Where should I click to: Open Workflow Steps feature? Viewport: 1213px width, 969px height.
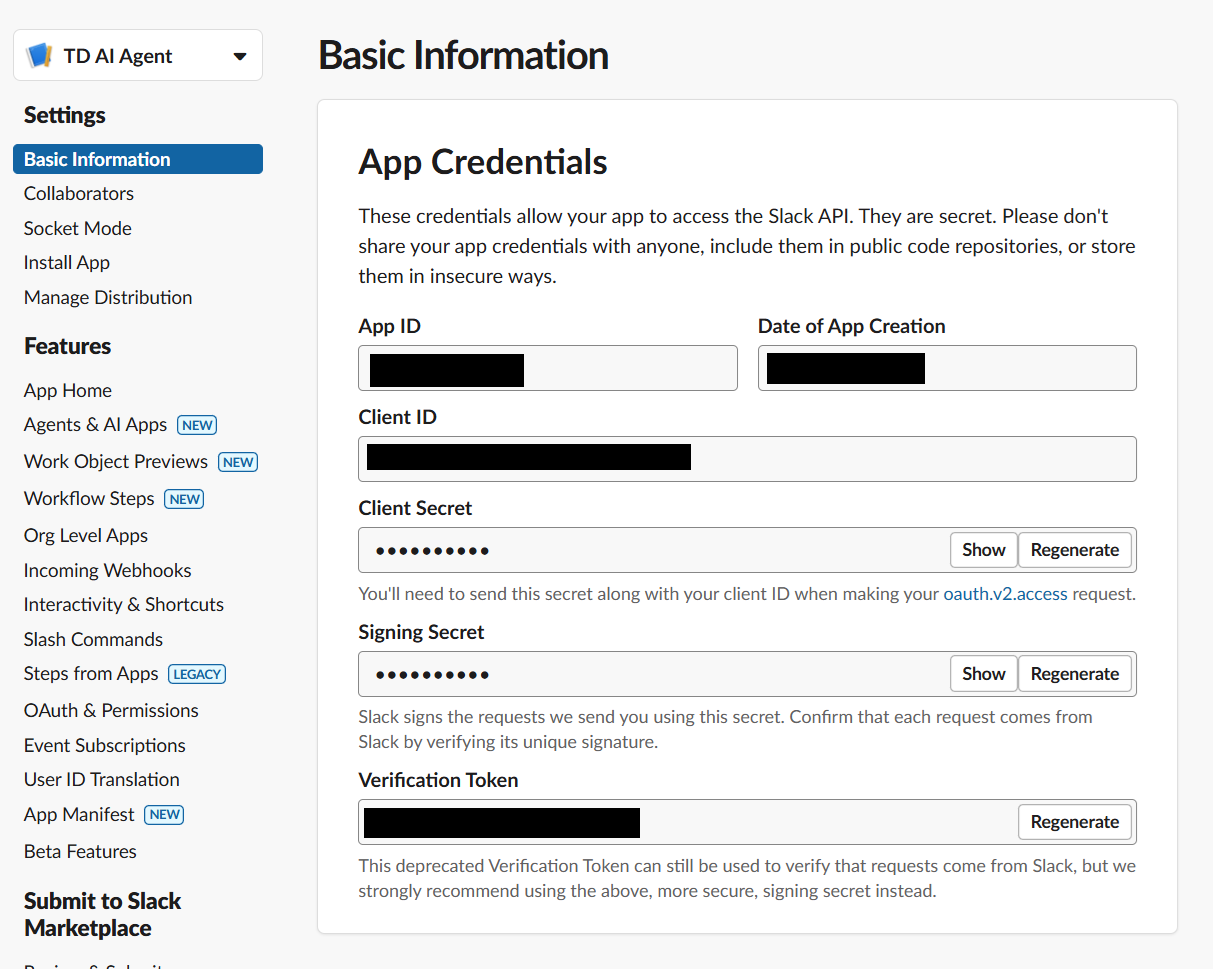(89, 498)
